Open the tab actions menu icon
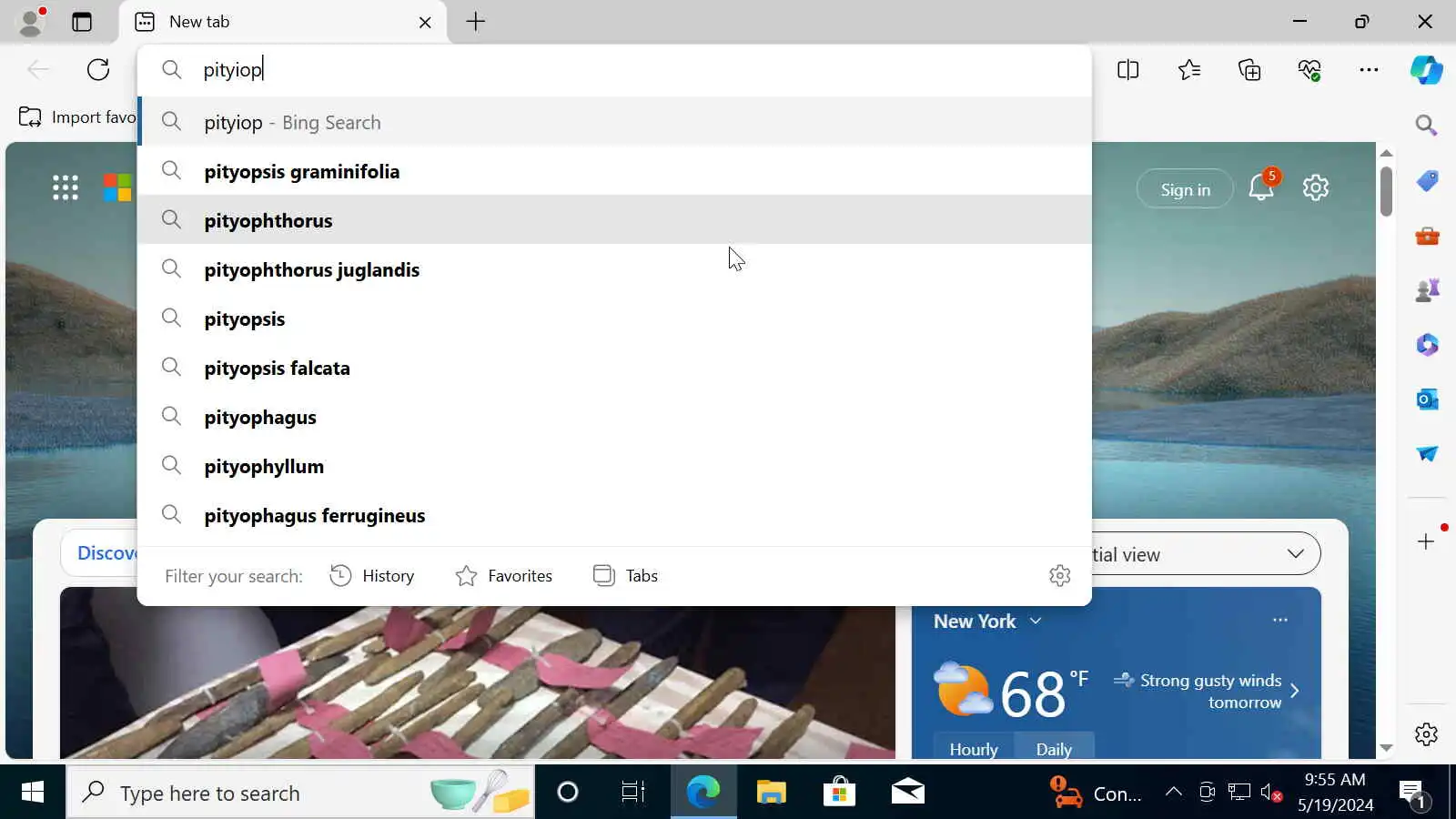This screenshot has width=1456, height=819. tap(82, 22)
